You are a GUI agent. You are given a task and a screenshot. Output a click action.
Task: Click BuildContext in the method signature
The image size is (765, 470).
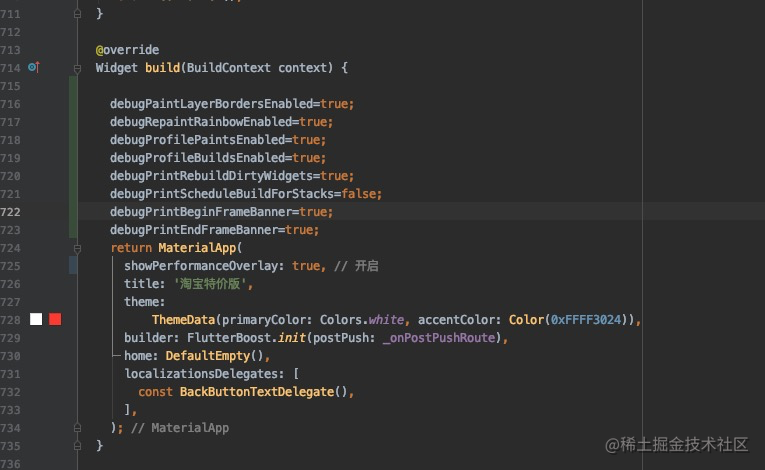[x=228, y=68]
